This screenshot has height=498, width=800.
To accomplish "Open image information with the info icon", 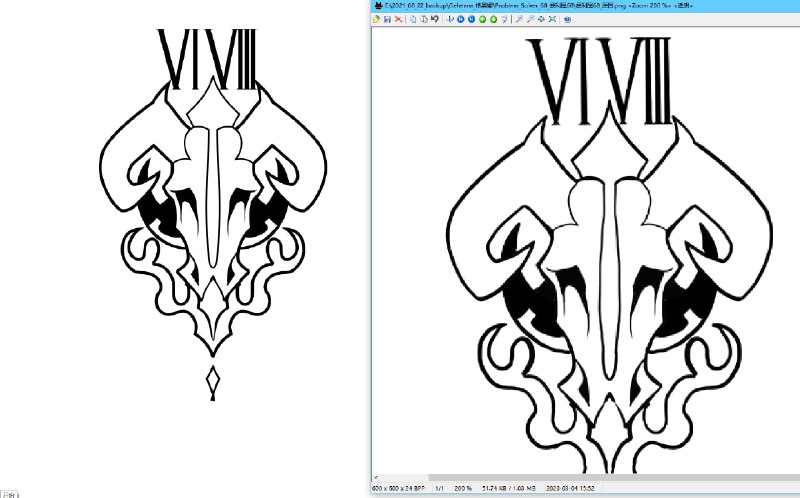I will (450, 19).
